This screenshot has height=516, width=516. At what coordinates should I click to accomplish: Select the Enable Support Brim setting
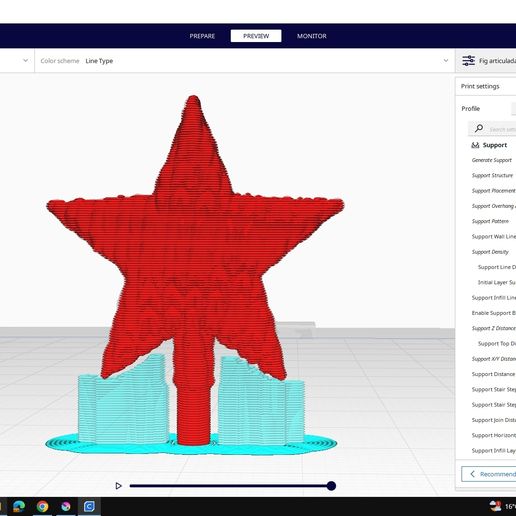click(494, 313)
